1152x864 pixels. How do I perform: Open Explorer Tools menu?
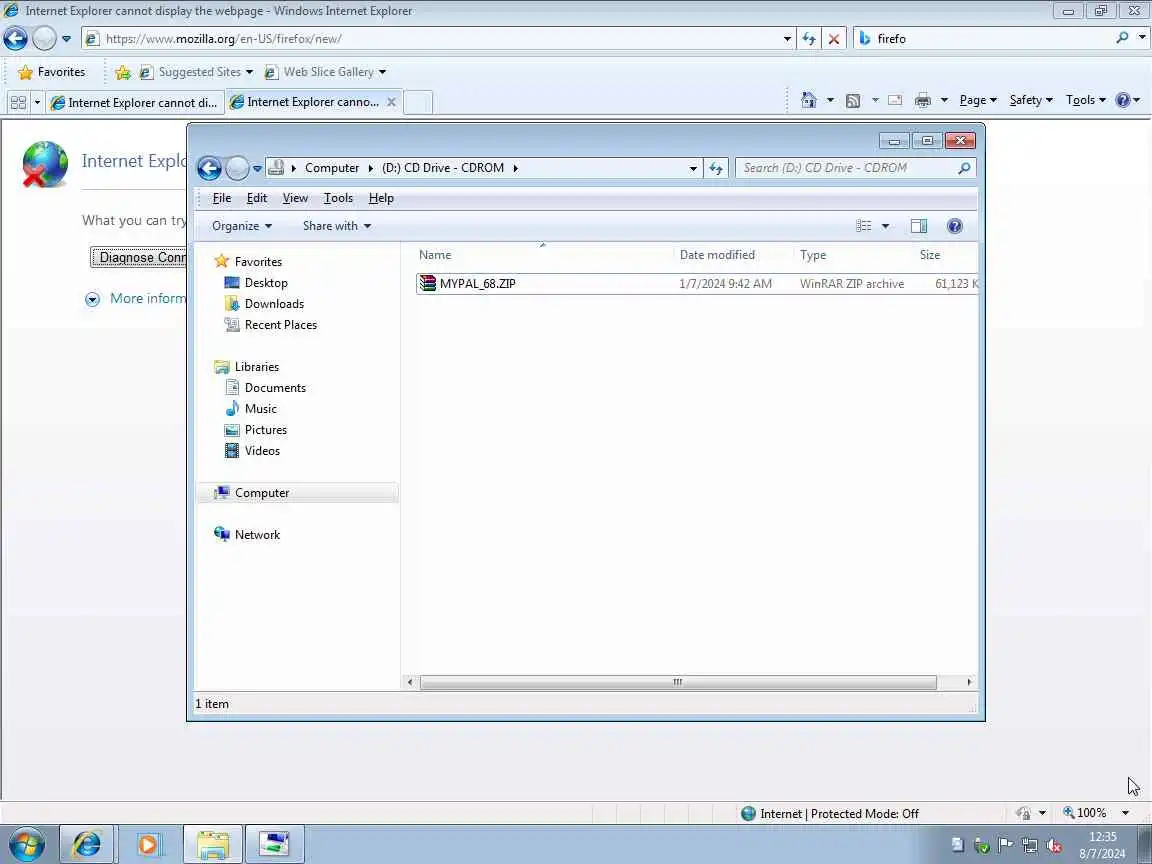coord(338,198)
